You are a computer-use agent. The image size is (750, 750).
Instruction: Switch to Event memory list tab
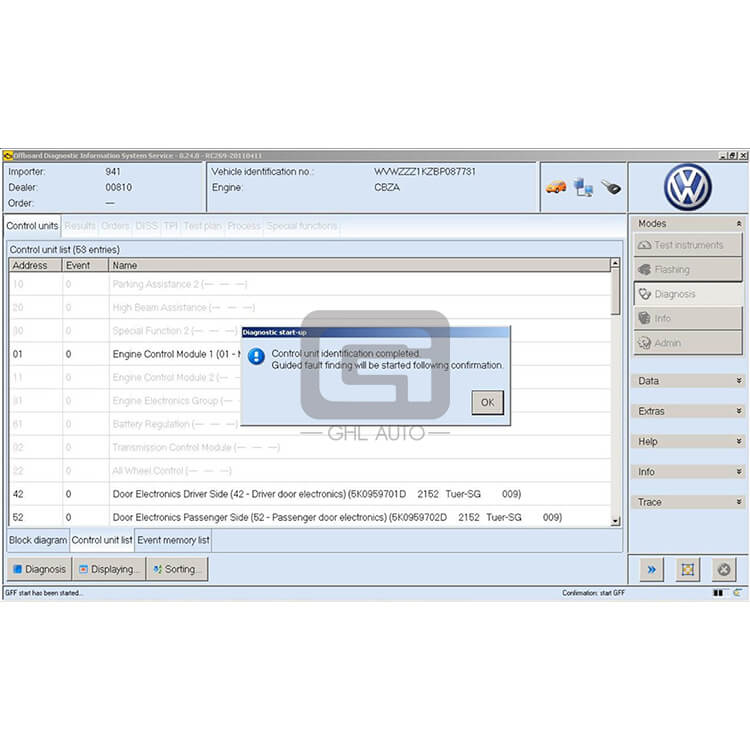pos(173,540)
